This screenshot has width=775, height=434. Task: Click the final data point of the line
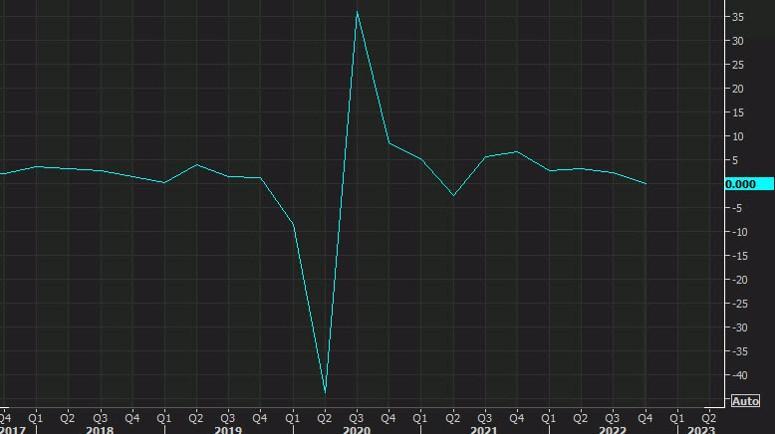(x=645, y=184)
